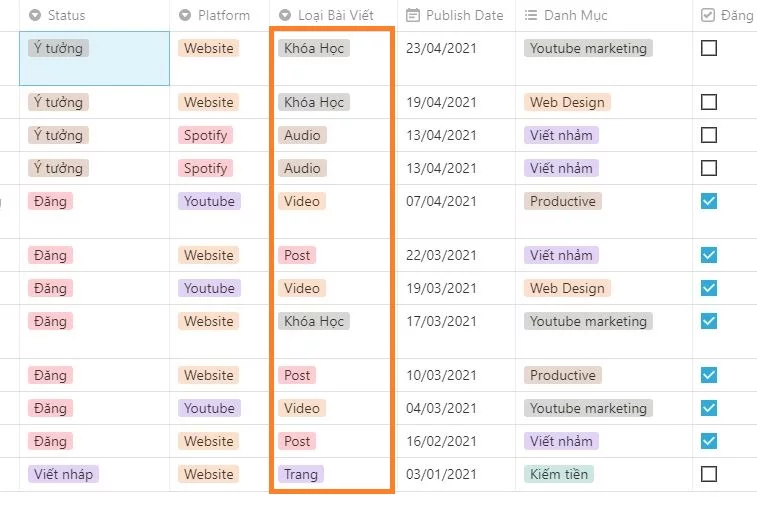Viewport: 757px width, 509px height.
Task: Open the Status column header menu
Action: click(x=94, y=15)
